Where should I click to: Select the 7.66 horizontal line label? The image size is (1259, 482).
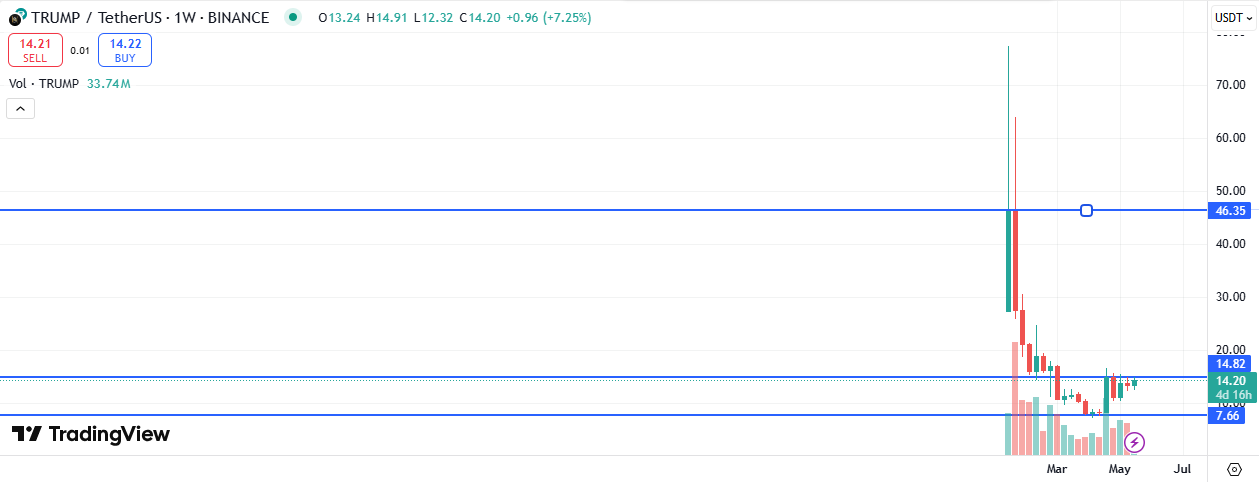pos(1228,415)
